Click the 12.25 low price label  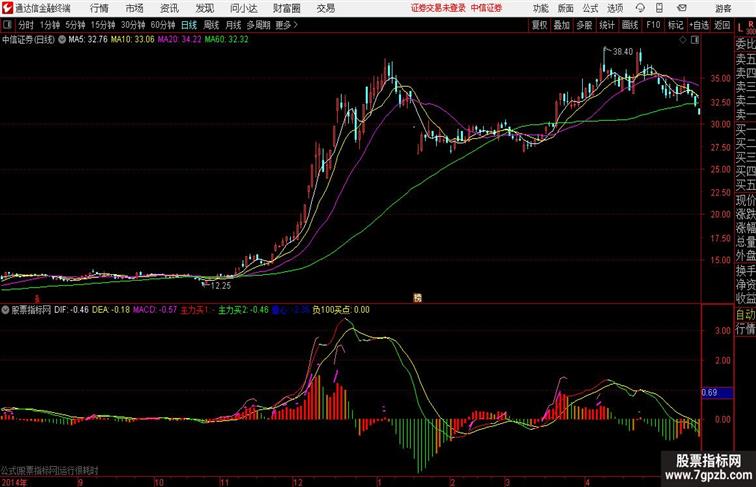(x=221, y=285)
